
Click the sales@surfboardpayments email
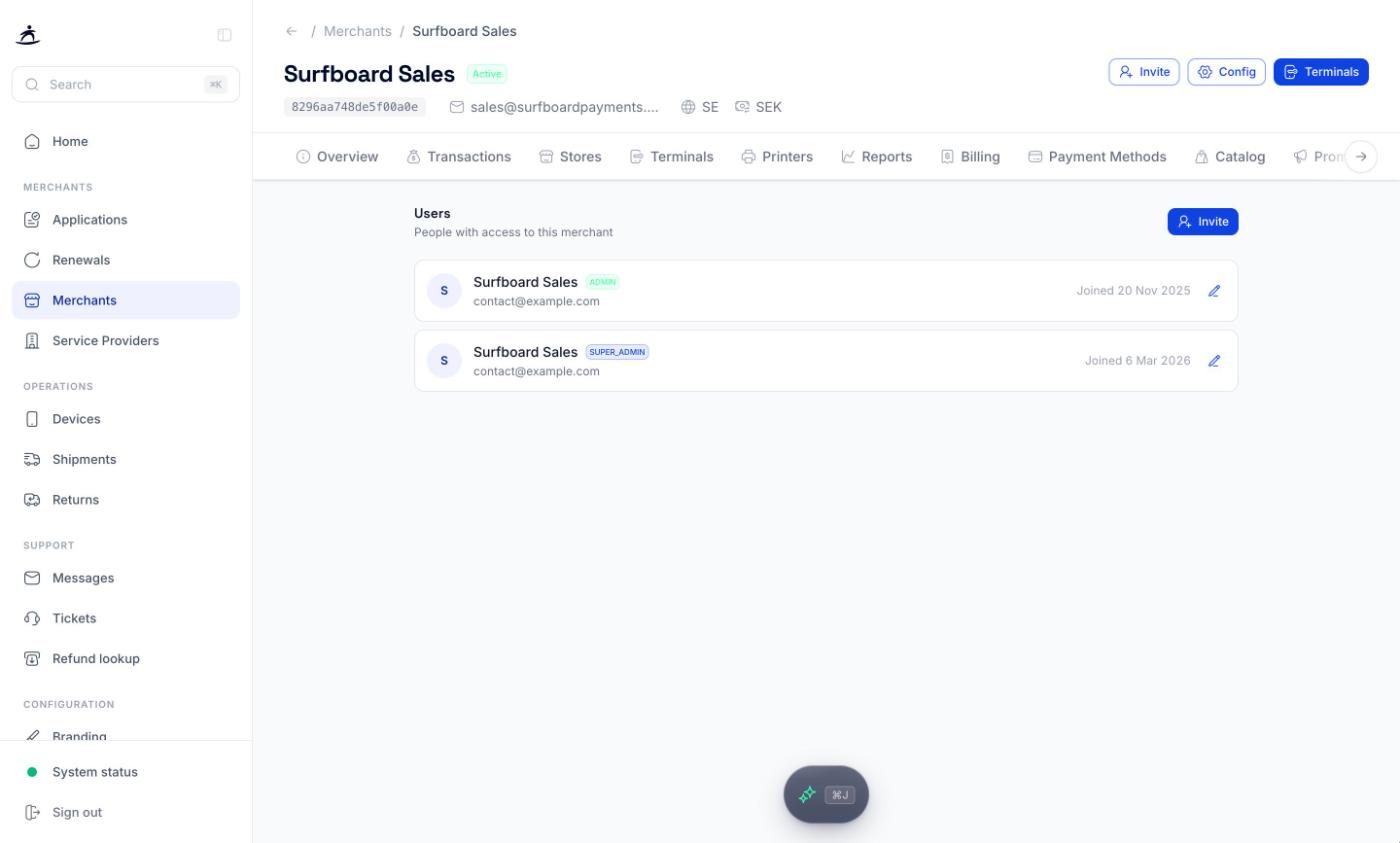pyautogui.click(x=554, y=107)
